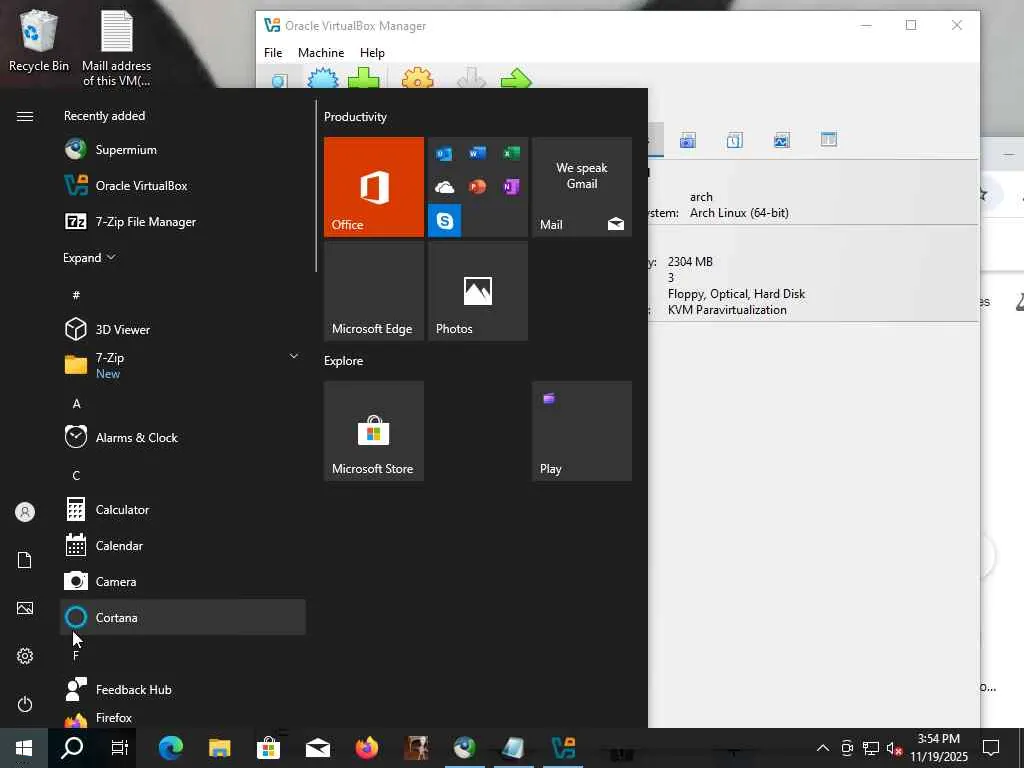1024x768 pixels.
Task: Open the Play tile
Action: [582, 431]
